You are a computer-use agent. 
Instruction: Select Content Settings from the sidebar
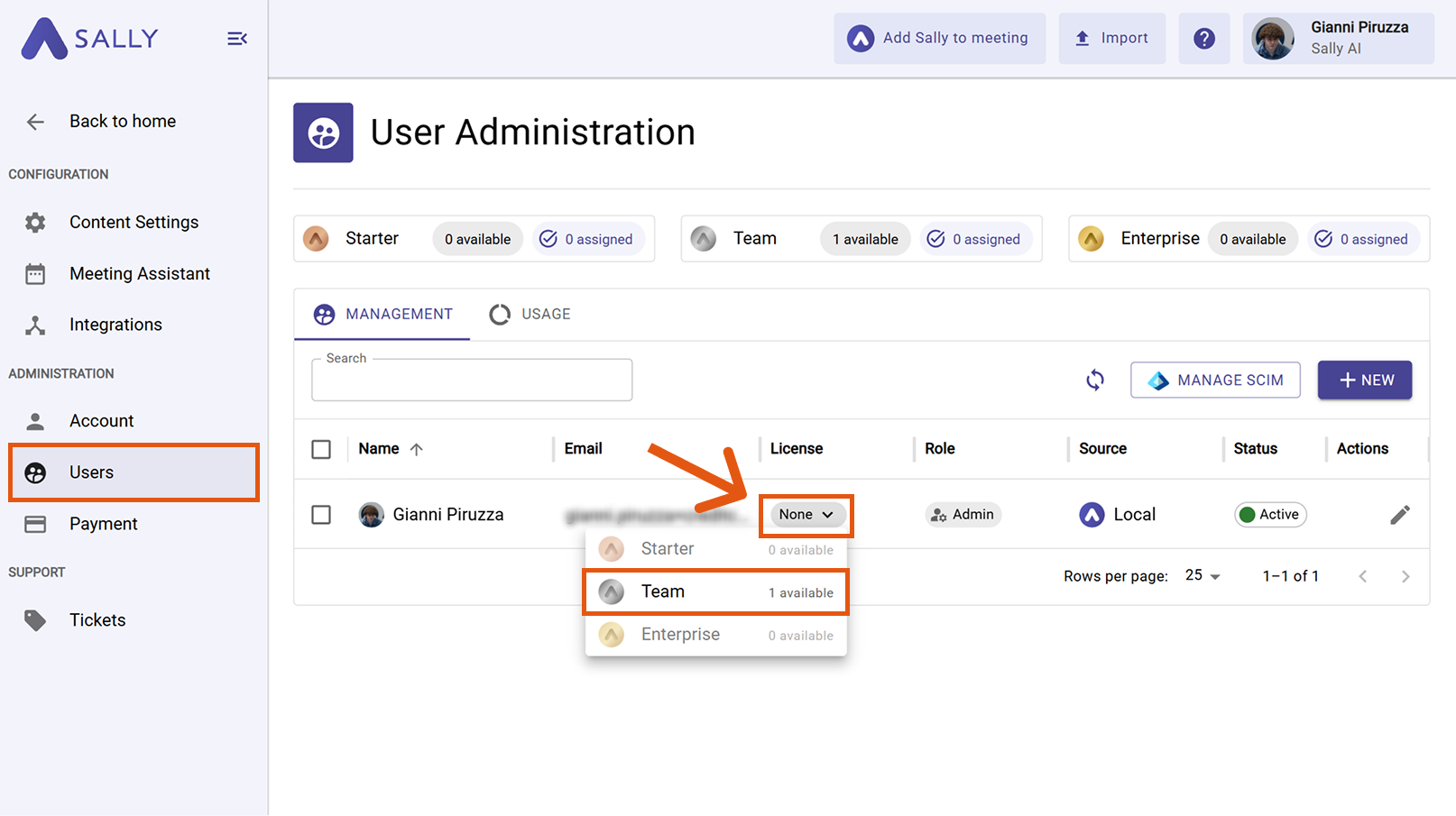click(x=134, y=222)
